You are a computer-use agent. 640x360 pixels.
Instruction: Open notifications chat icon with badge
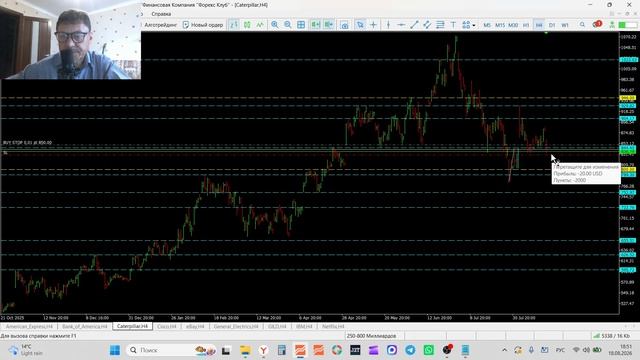(597, 24)
